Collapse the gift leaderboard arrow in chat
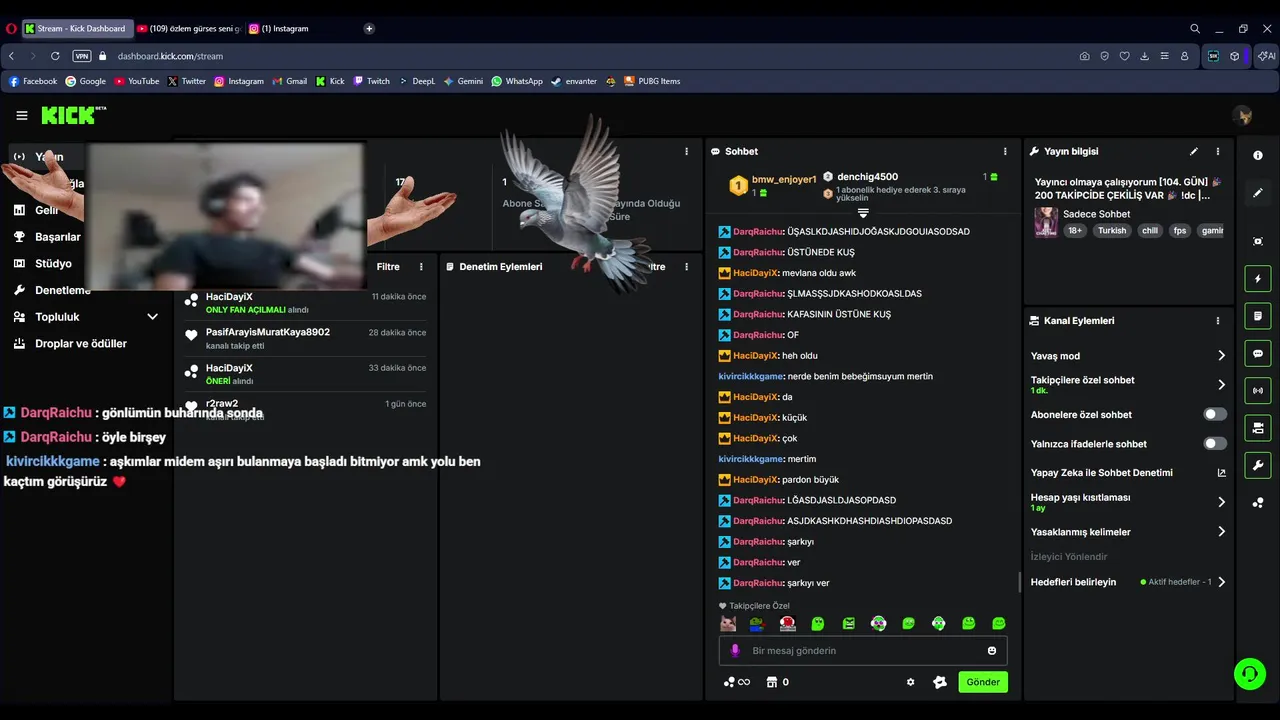The width and height of the screenshot is (1280, 720). pyautogui.click(x=863, y=213)
